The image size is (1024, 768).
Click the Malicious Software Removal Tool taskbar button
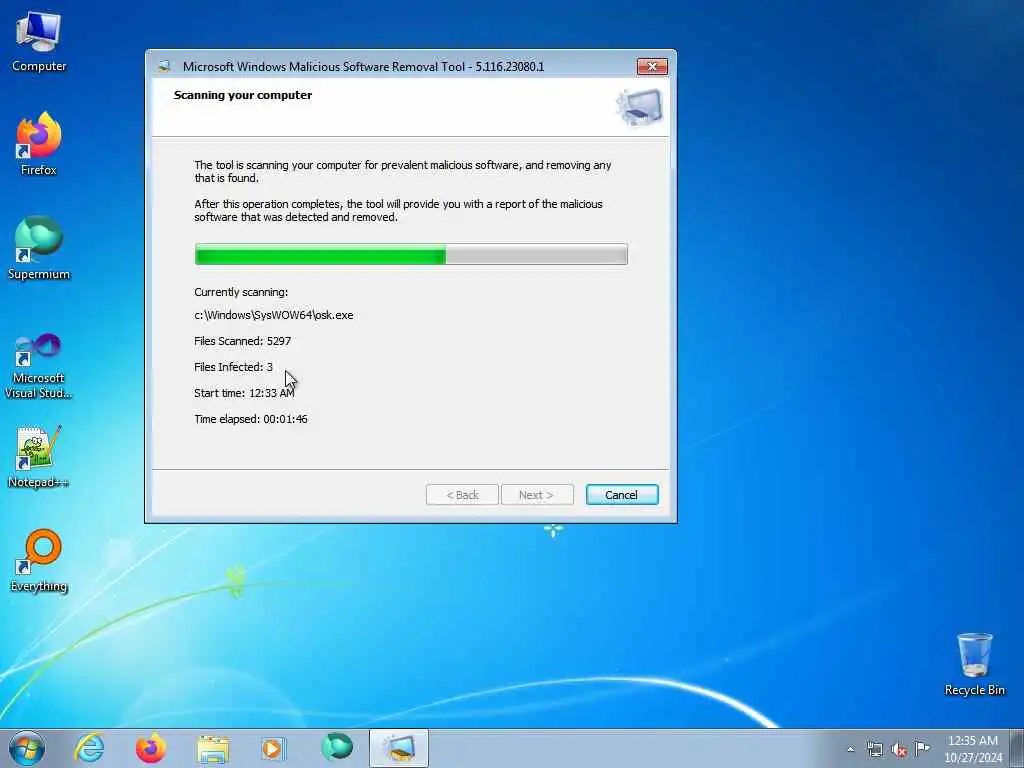[399, 748]
